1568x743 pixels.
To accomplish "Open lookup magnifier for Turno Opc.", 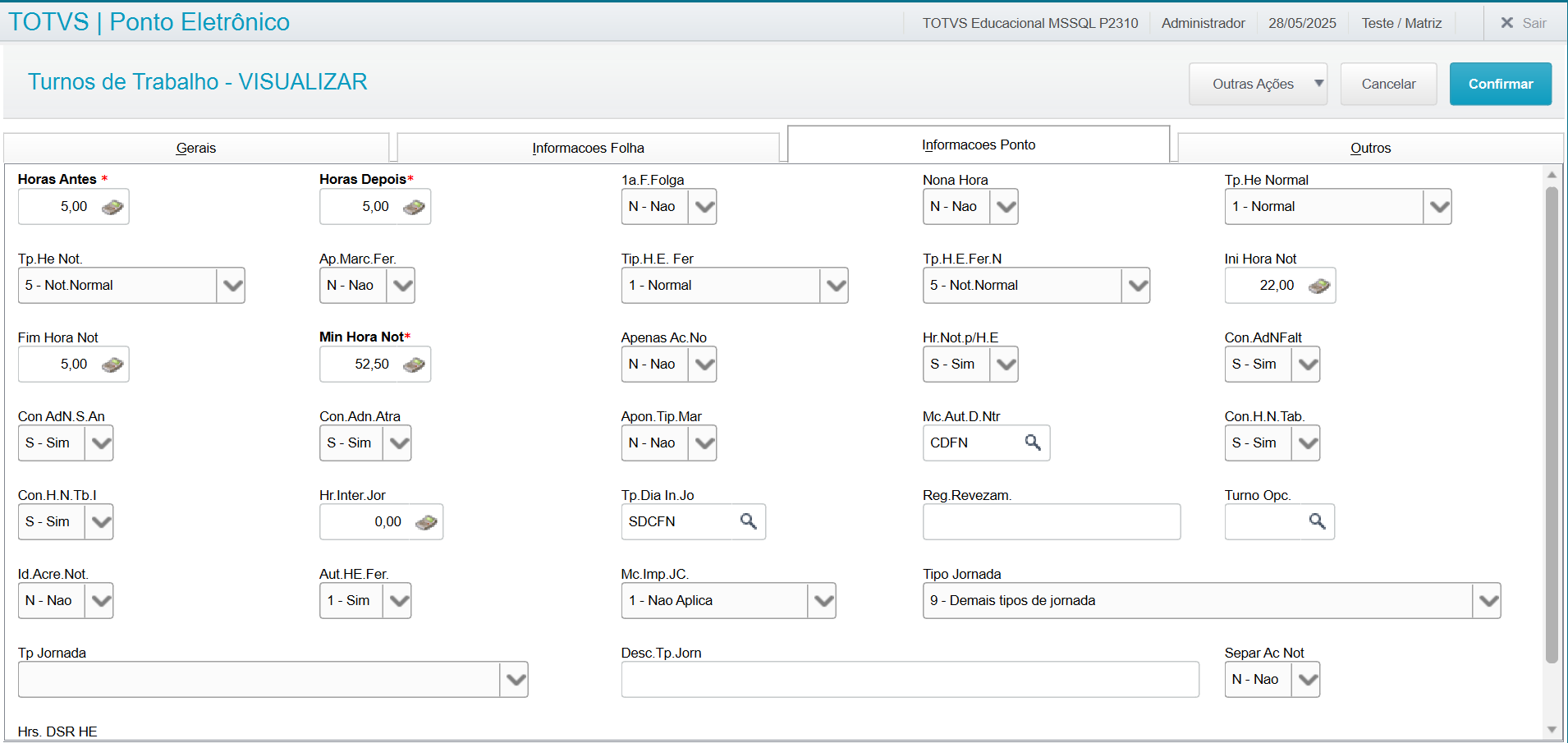I will (x=1317, y=521).
